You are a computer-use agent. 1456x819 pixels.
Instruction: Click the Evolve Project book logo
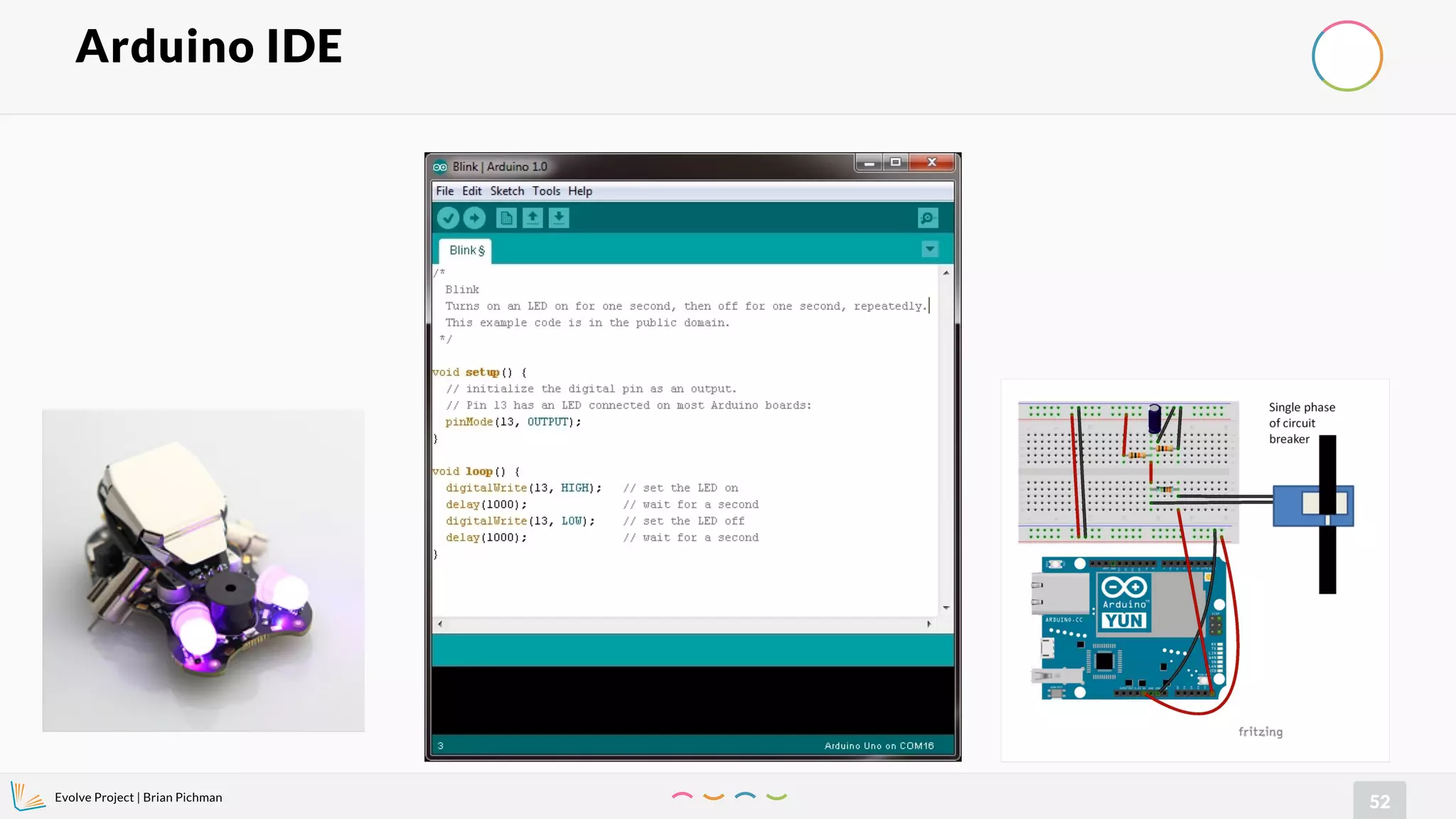(28, 796)
